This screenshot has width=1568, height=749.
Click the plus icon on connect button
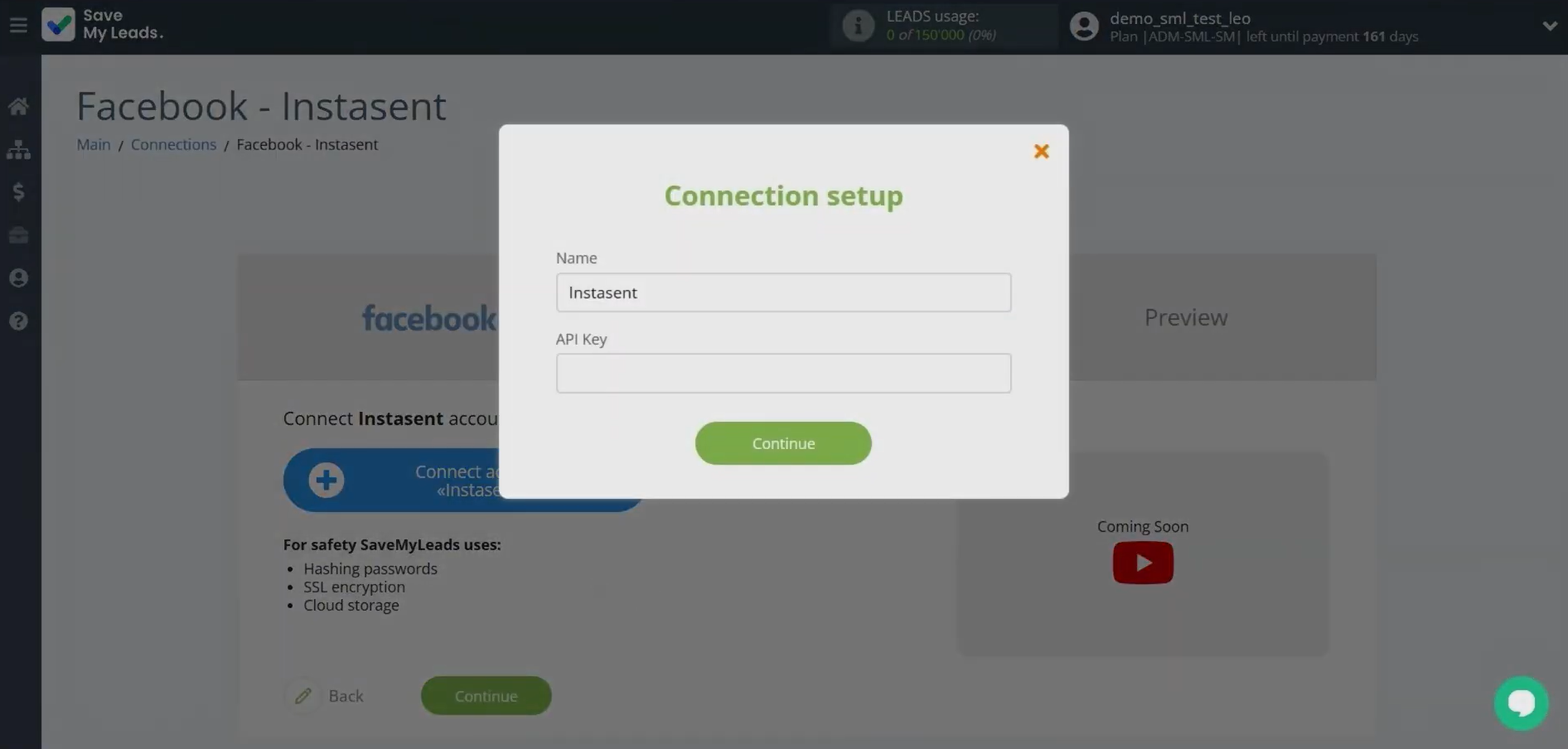tap(326, 480)
